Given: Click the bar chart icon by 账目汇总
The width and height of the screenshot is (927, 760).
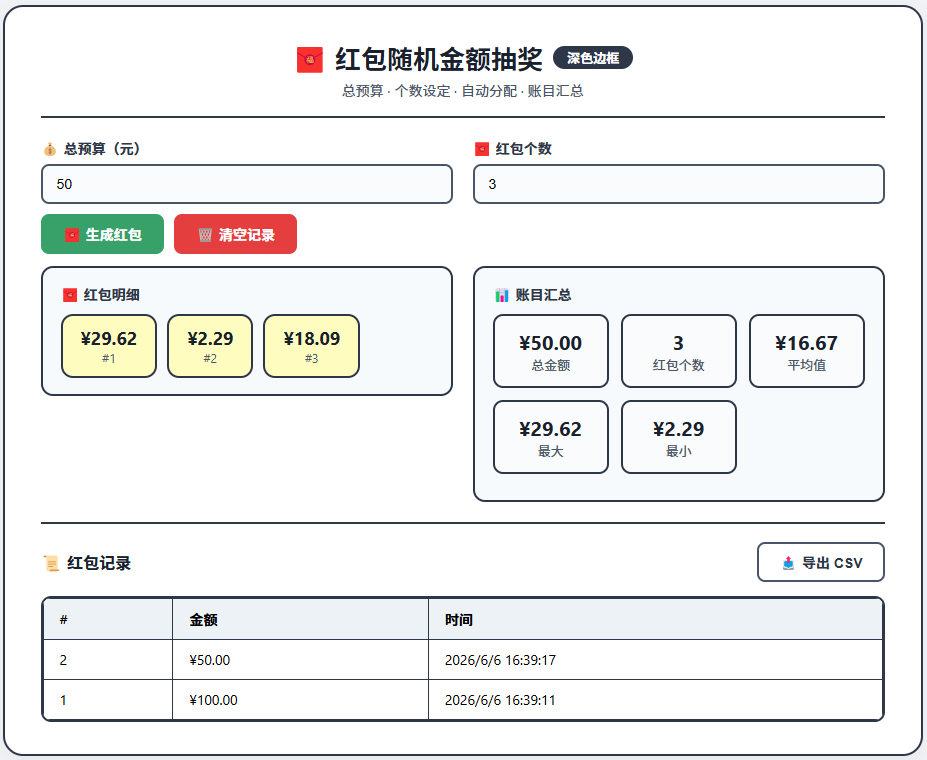Looking at the screenshot, I should pos(501,295).
